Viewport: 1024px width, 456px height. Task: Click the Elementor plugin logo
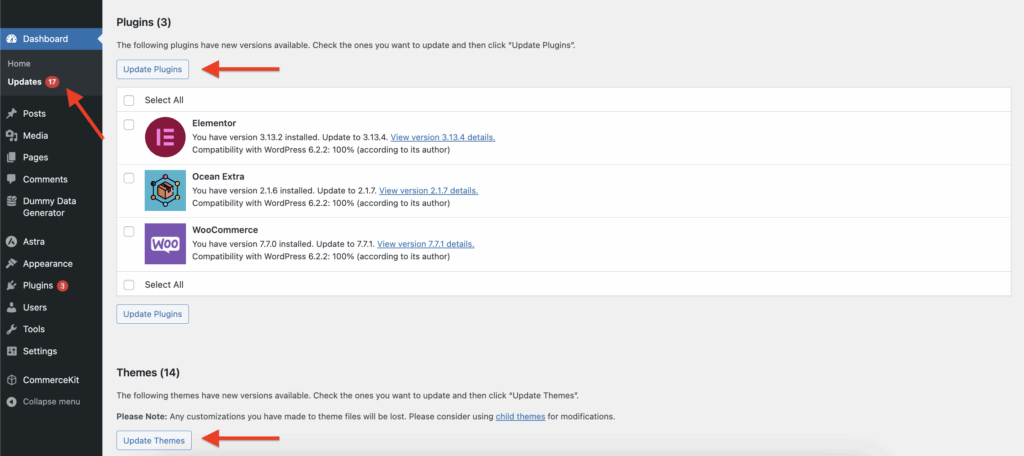[x=165, y=137]
